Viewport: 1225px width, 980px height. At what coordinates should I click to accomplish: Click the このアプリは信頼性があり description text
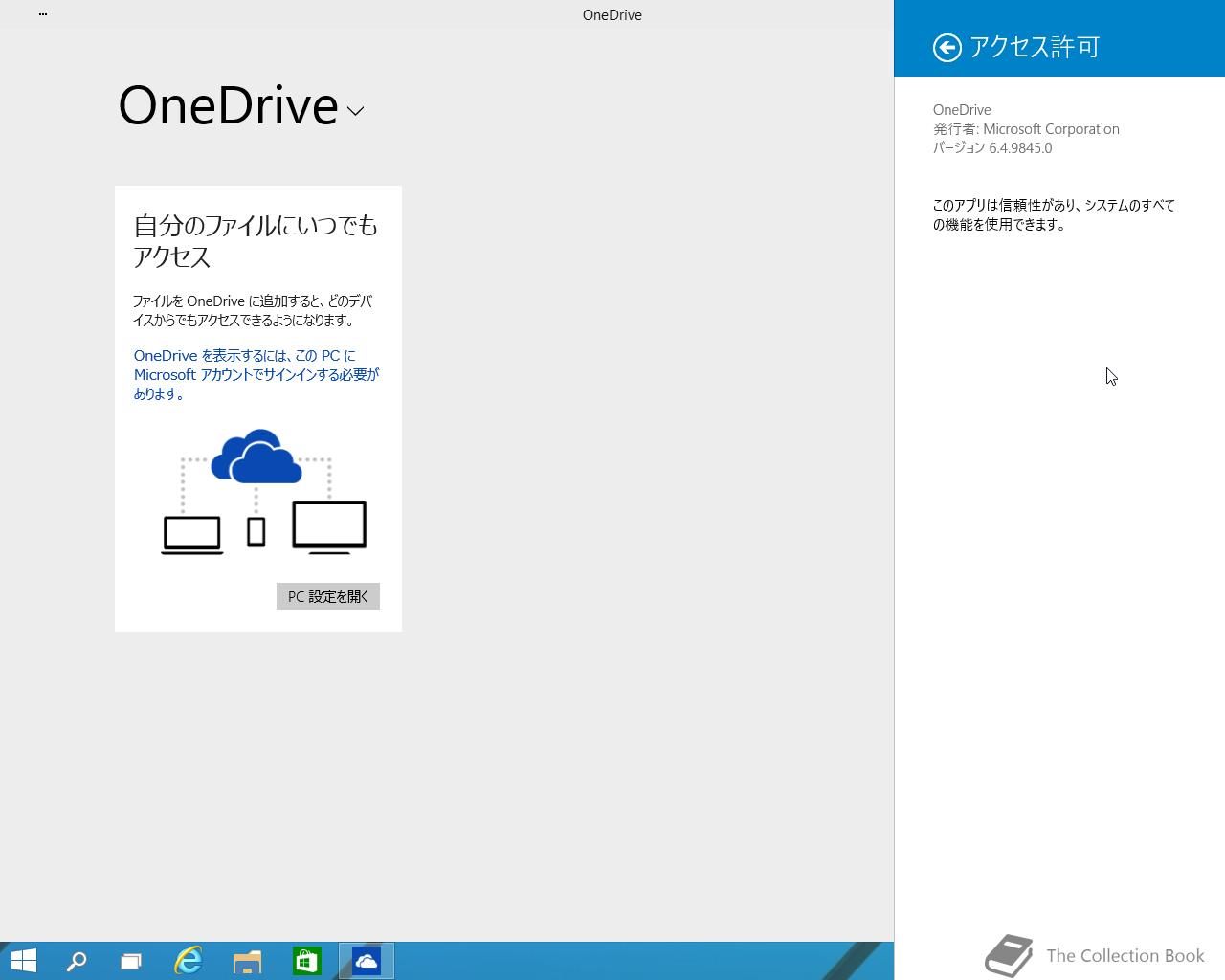[1054, 215]
